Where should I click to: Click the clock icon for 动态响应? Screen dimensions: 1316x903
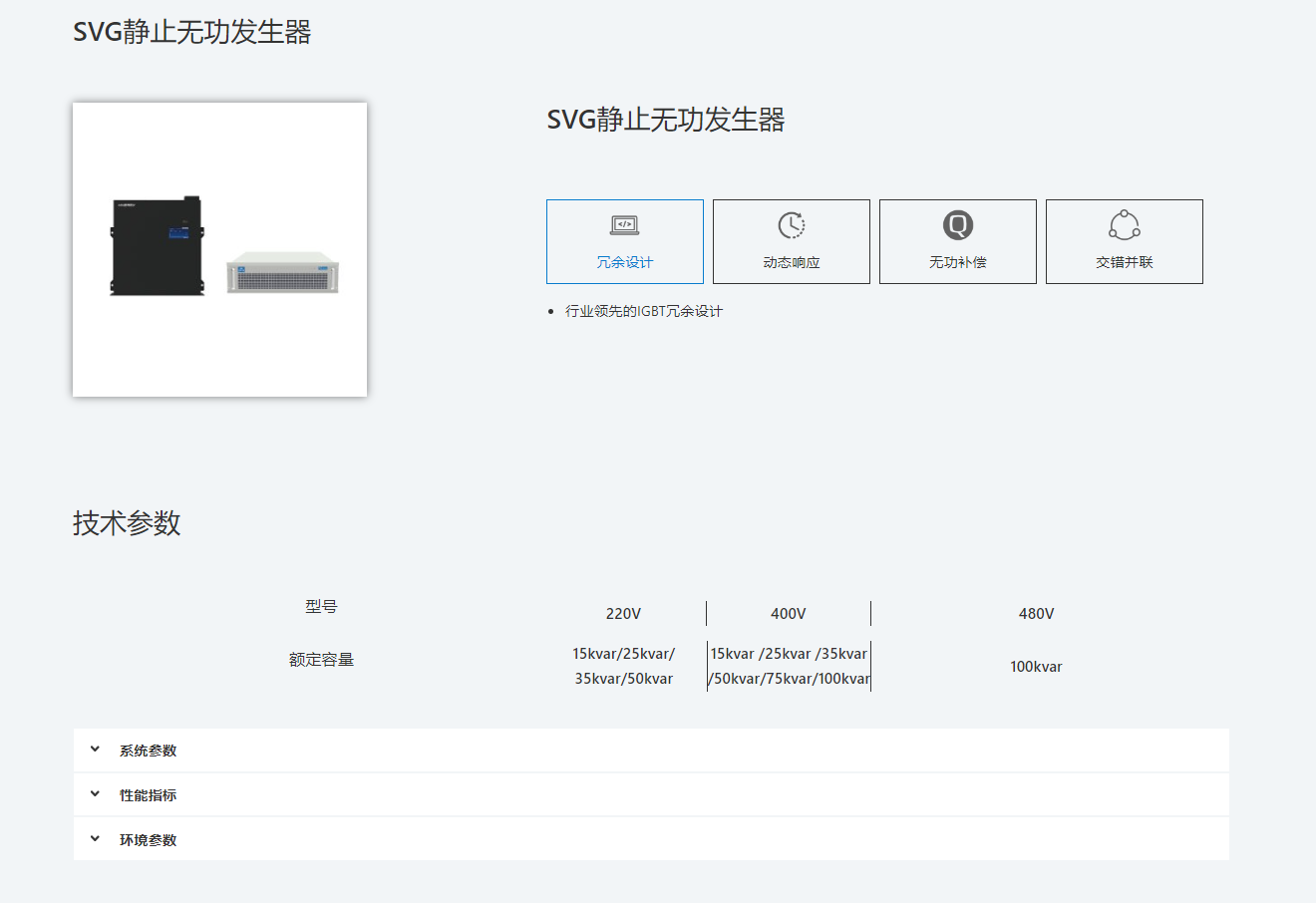click(x=792, y=225)
